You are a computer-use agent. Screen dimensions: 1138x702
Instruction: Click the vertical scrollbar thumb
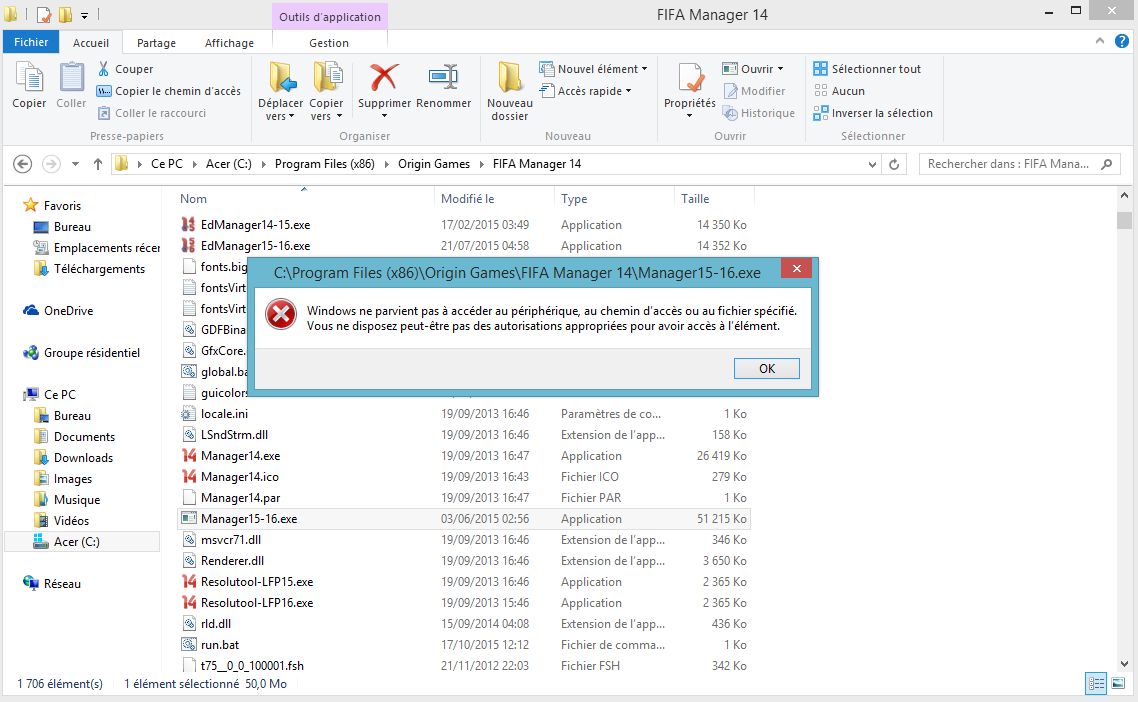[x=1124, y=220]
